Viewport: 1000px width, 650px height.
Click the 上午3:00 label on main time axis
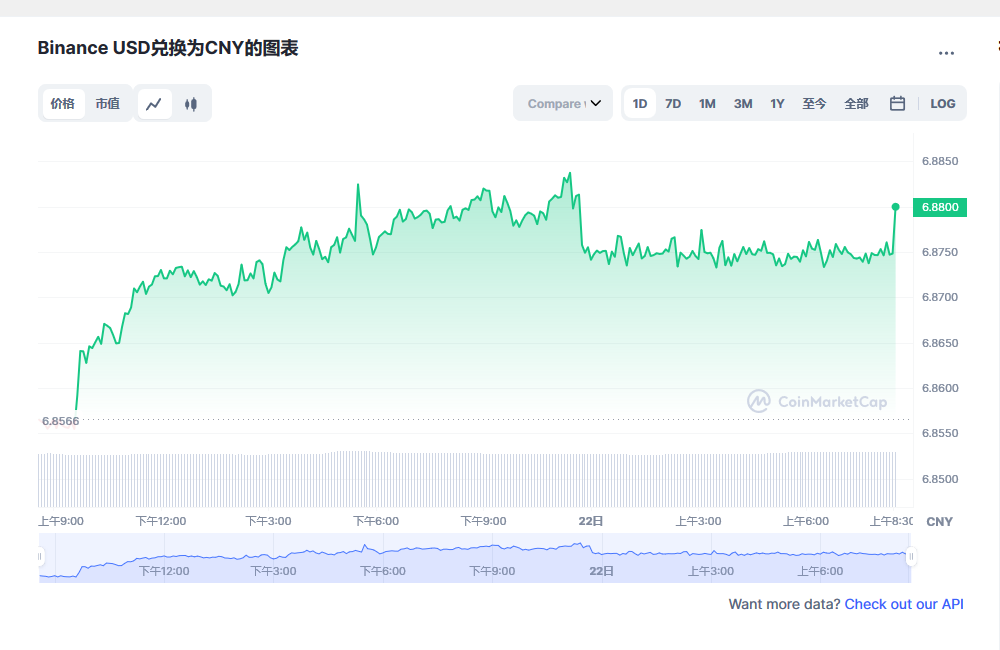click(698, 521)
